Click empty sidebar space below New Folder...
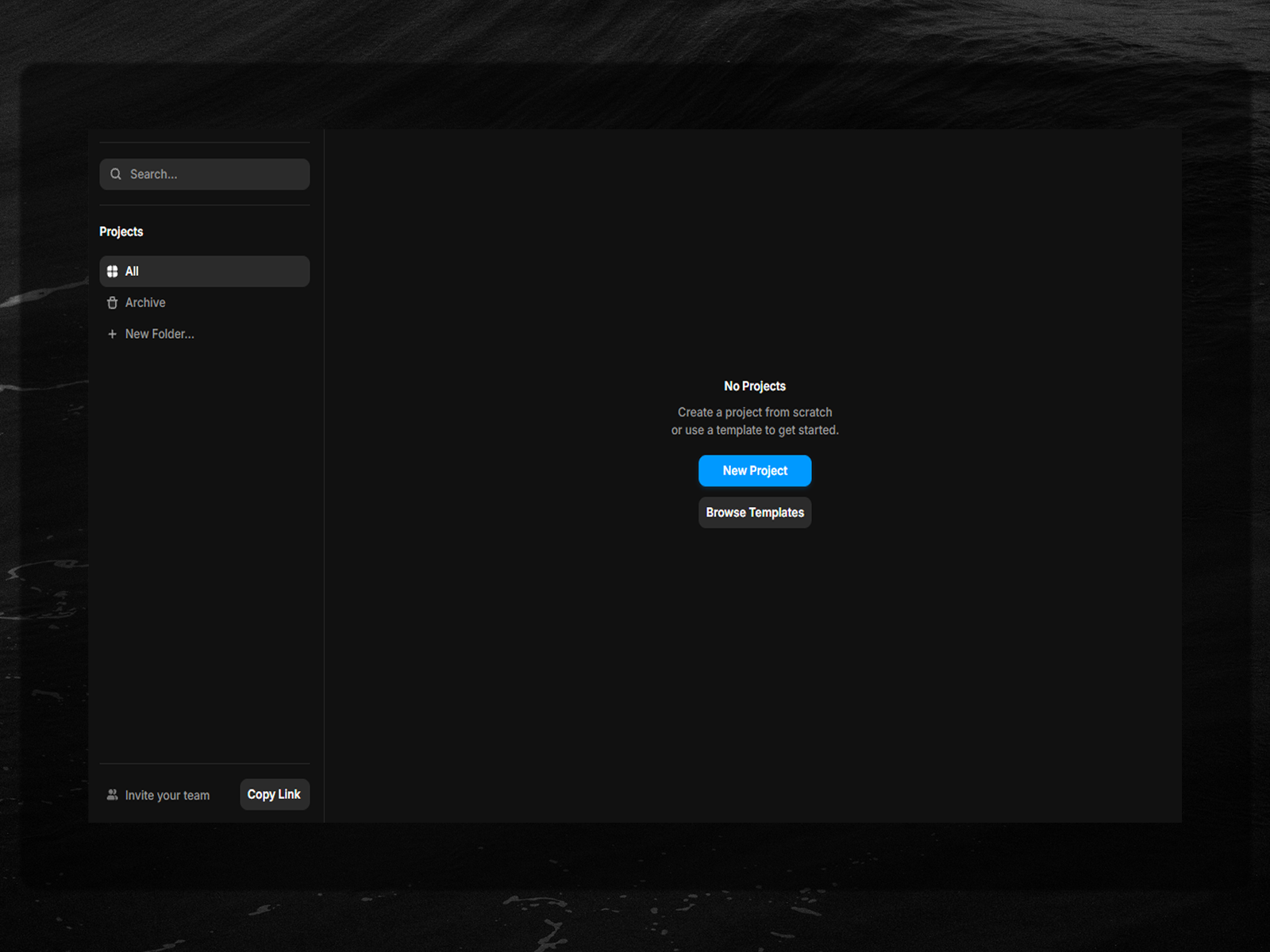The image size is (1270, 952). [205, 555]
